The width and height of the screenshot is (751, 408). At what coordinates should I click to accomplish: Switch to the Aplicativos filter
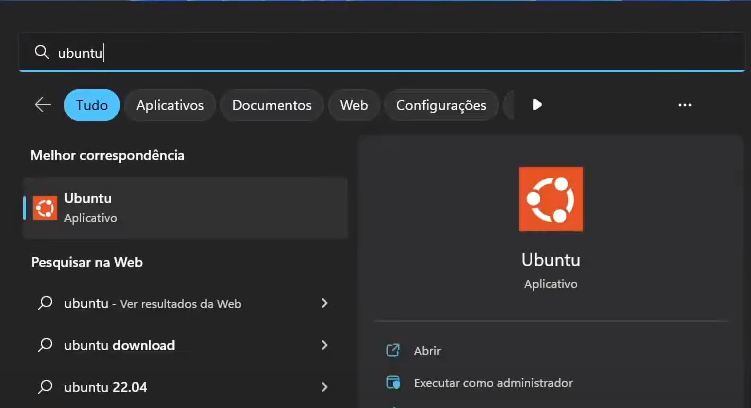click(x=170, y=105)
